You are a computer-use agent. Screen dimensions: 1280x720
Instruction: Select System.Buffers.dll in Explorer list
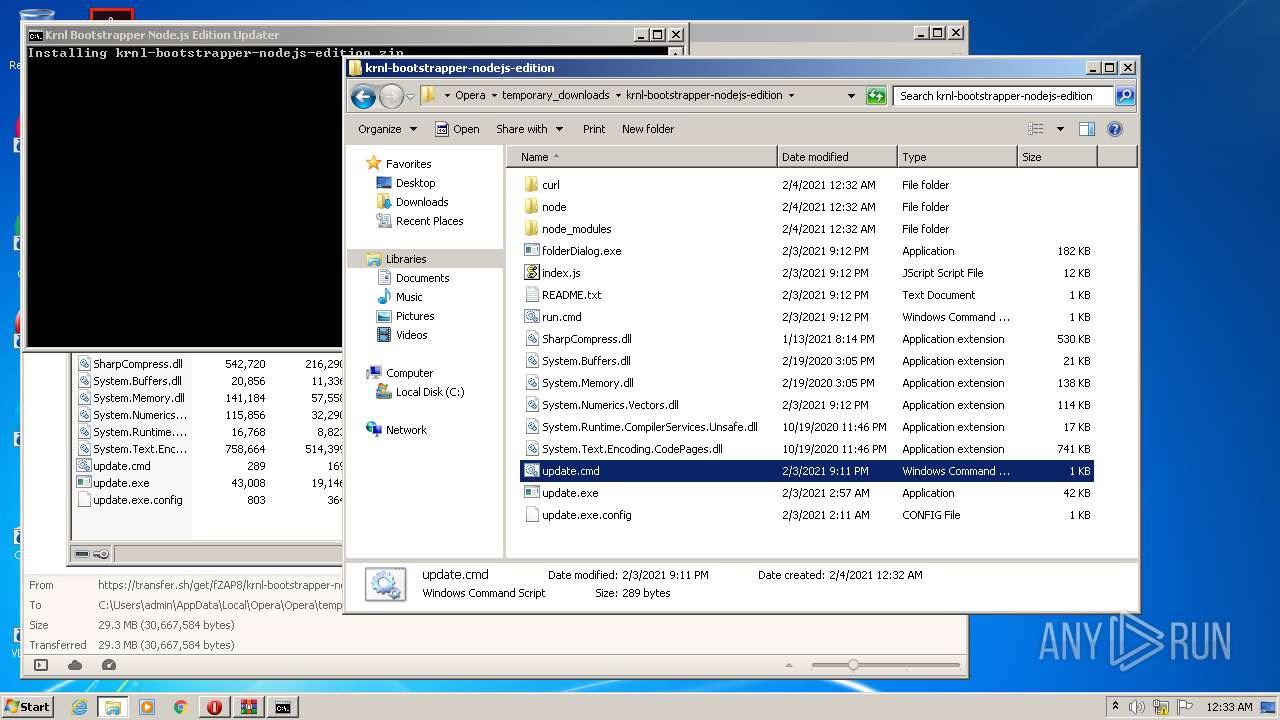point(807,361)
